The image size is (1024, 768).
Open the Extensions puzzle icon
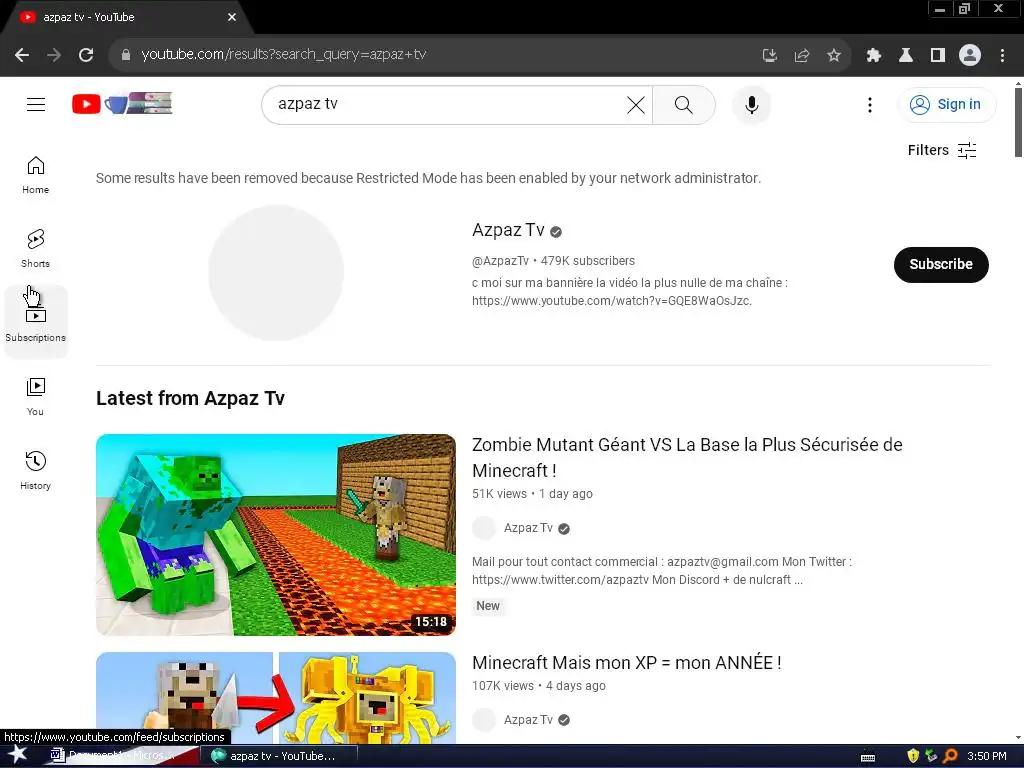coord(874,56)
